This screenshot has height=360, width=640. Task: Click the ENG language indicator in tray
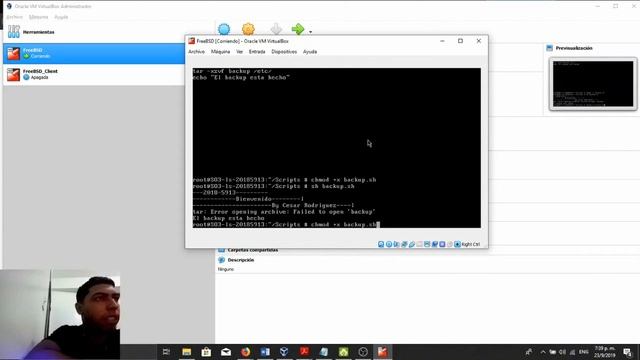(x=584, y=352)
